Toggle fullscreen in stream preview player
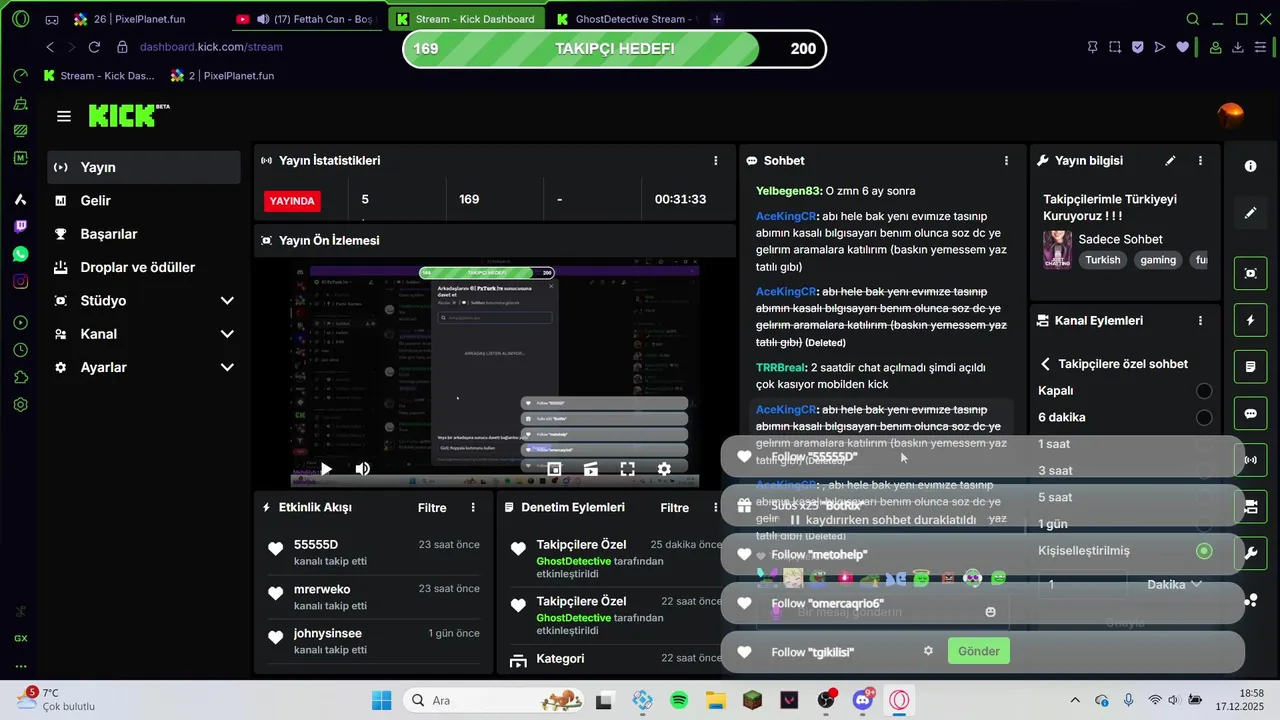The image size is (1280, 720). click(x=627, y=468)
